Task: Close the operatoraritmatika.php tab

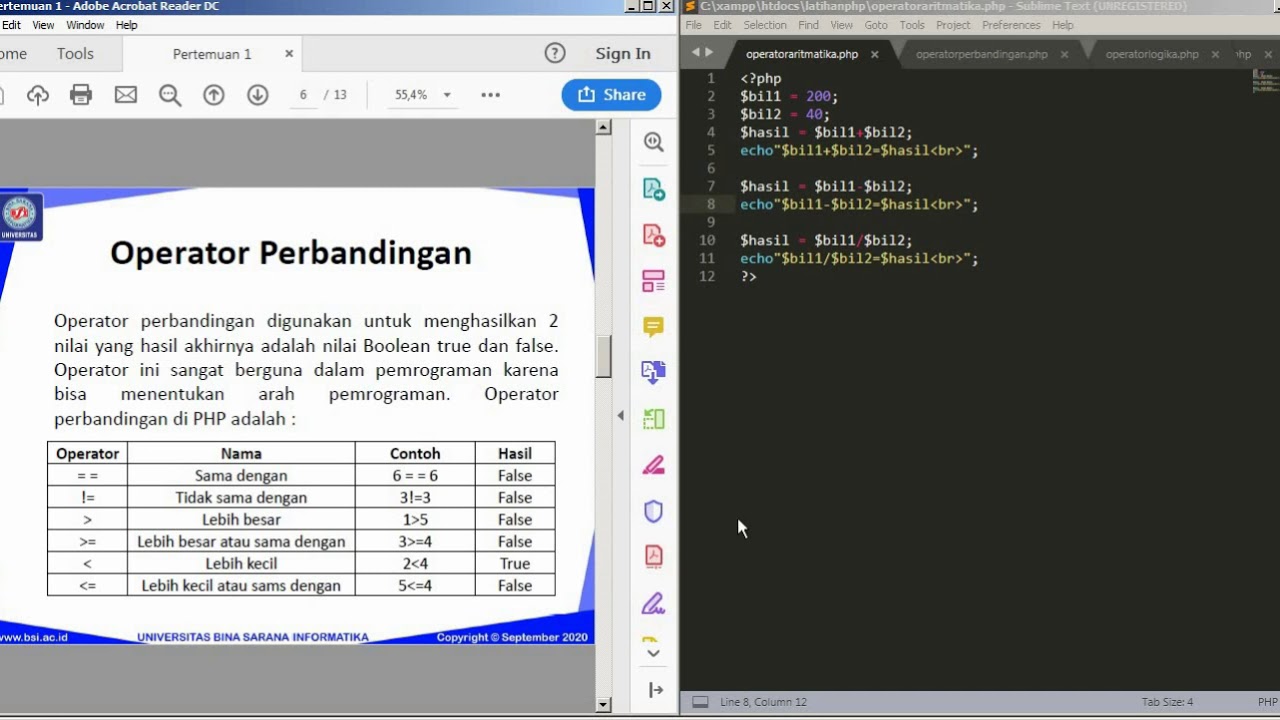Action: tap(875, 54)
